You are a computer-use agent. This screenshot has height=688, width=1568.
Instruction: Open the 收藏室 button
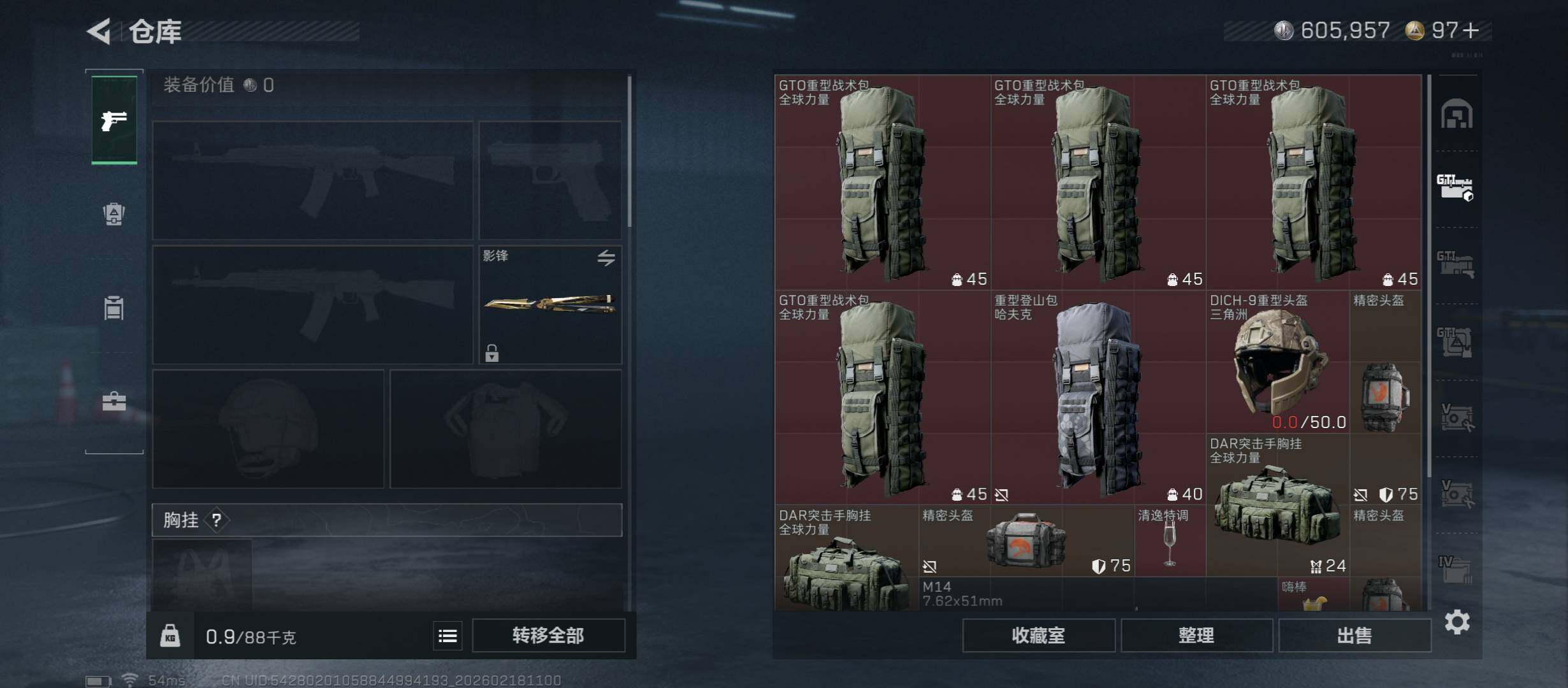(1038, 635)
